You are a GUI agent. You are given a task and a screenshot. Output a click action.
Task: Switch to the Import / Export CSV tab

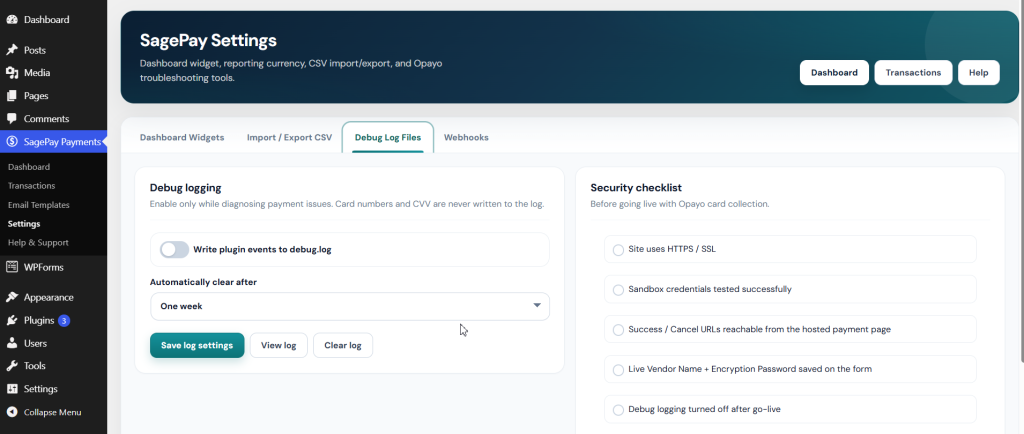point(289,137)
